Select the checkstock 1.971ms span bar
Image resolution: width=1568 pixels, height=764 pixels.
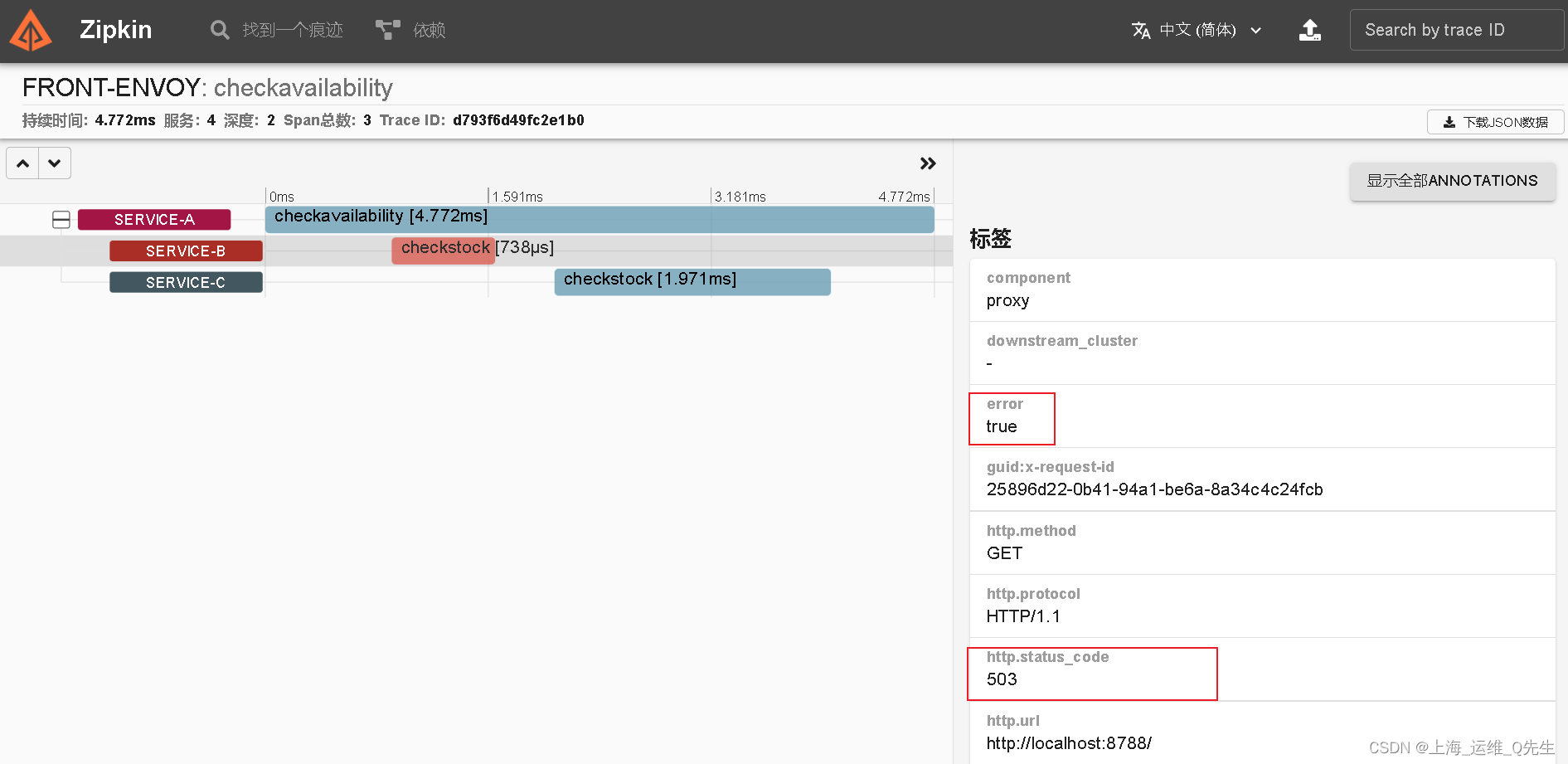(x=692, y=282)
